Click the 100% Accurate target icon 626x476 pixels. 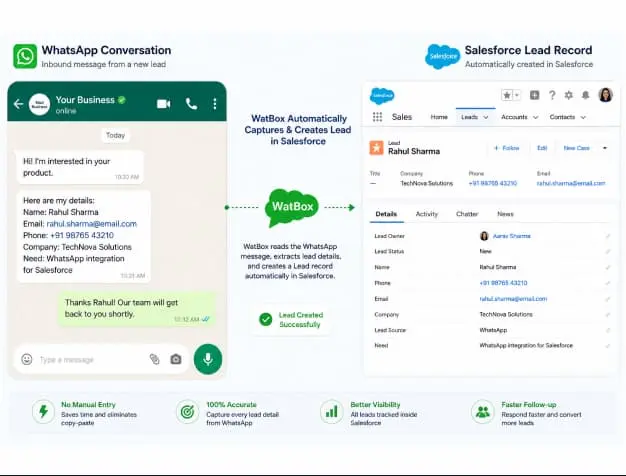(187, 412)
